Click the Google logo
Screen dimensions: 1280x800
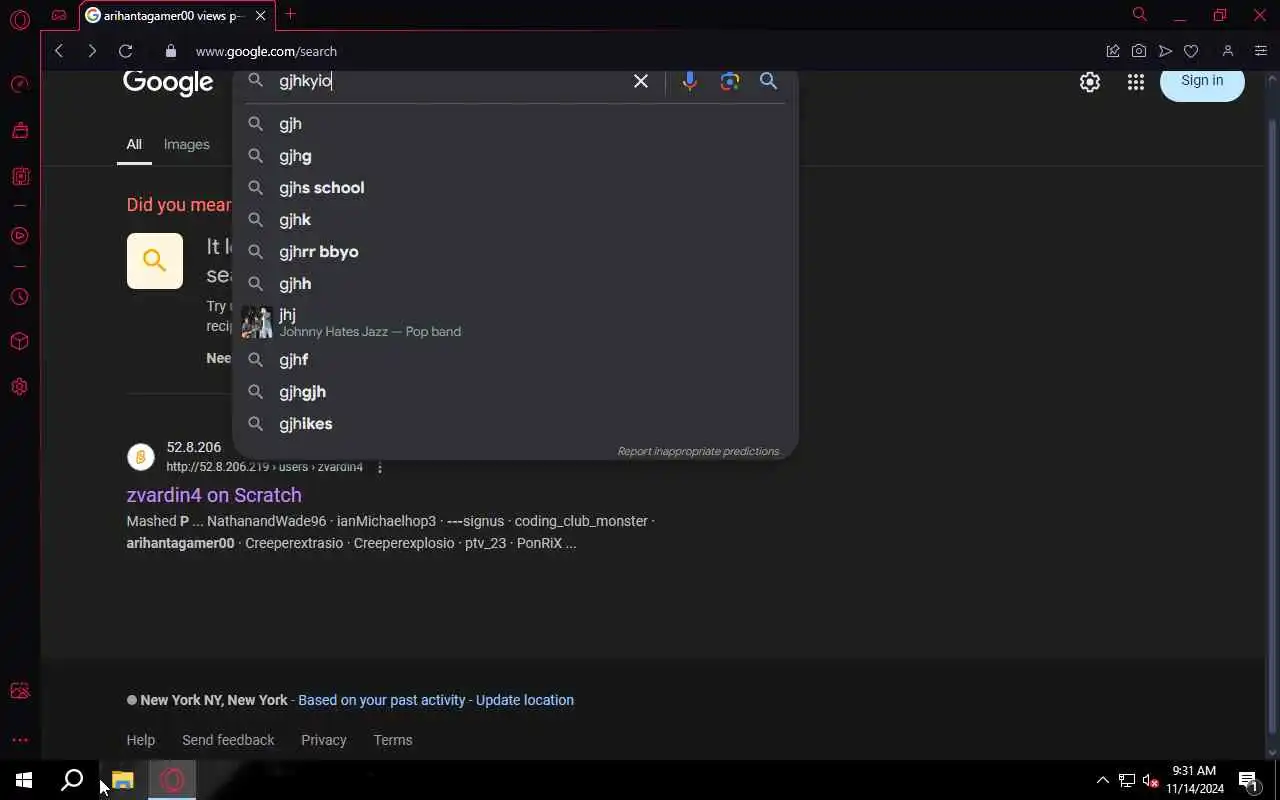(x=168, y=82)
